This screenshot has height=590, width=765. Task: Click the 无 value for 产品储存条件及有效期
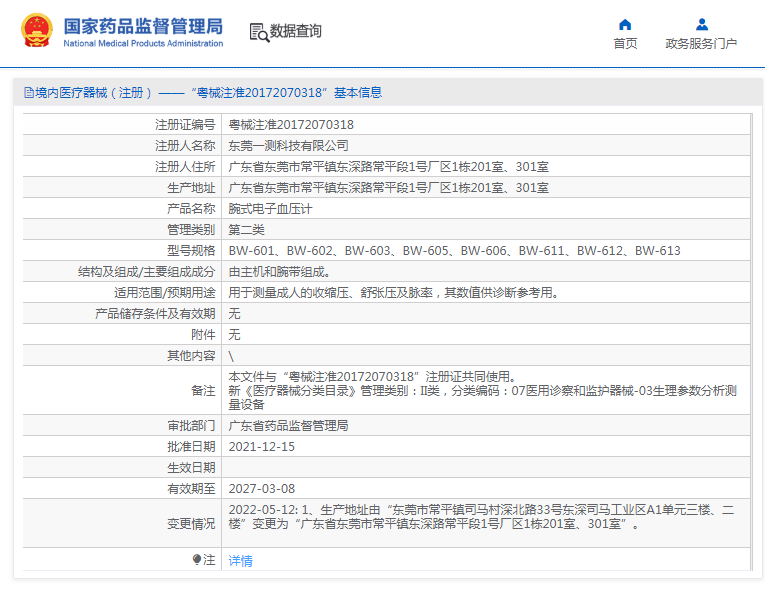[234, 314]
